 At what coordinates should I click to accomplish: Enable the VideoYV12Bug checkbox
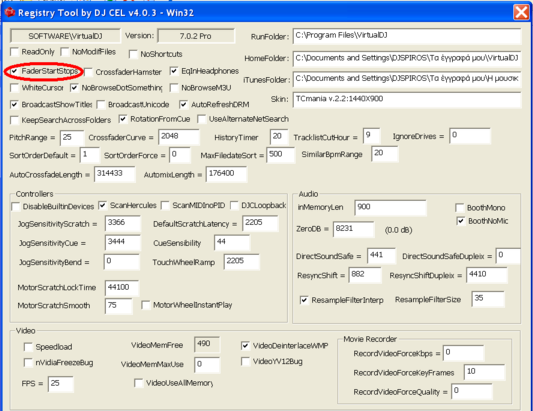(x=245, y=361)
